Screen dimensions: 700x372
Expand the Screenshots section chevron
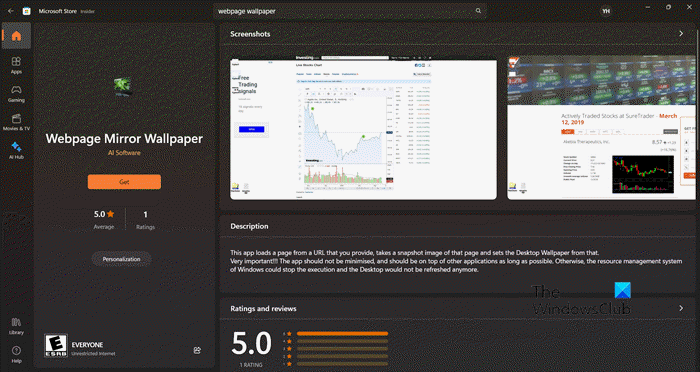coord(681,33)
